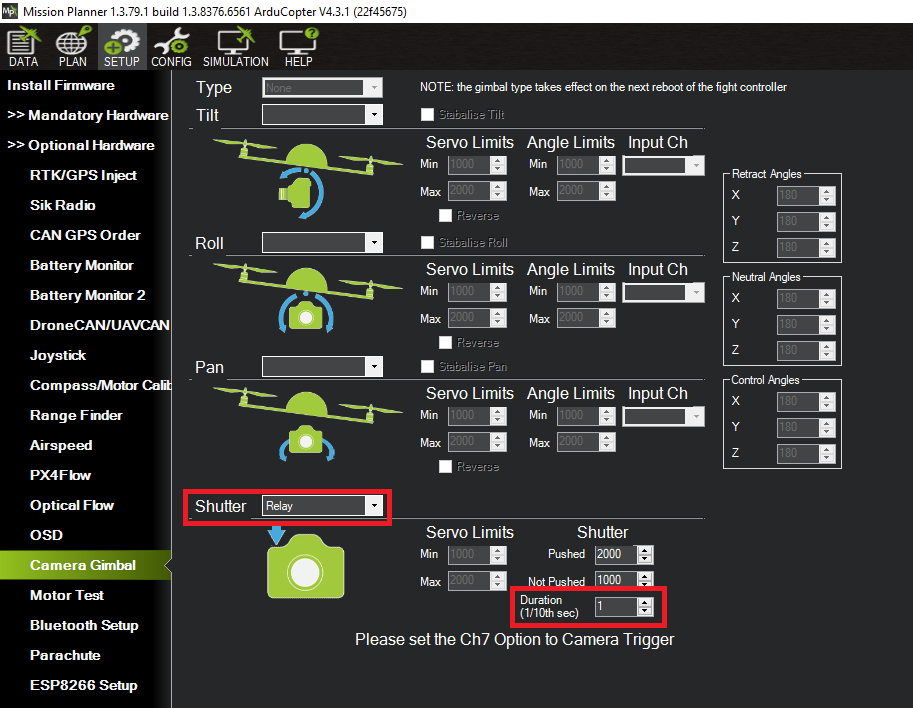
Task: Open the Pan Input Ch dropdown
Action: tap(663, 416)
